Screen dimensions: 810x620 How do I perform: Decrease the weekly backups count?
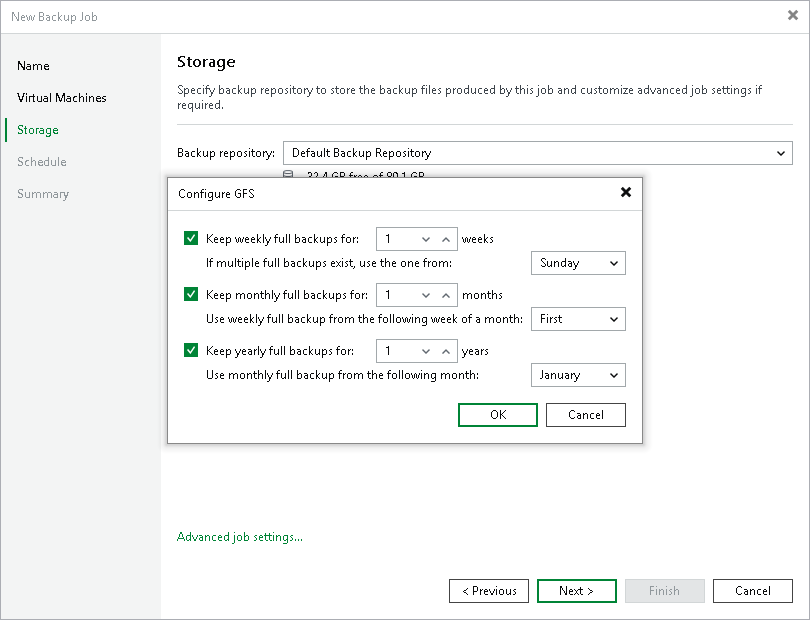[x=425, y=239]
